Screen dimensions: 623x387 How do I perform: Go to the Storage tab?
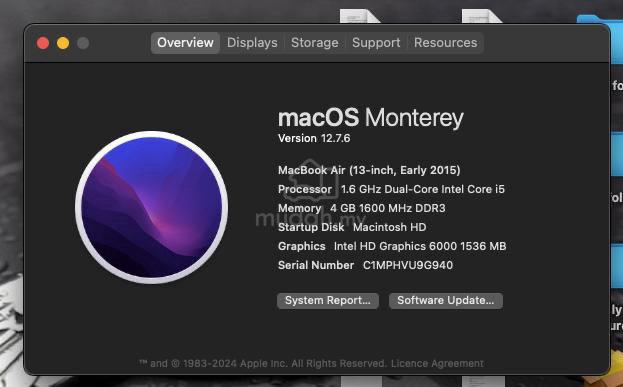315,43
